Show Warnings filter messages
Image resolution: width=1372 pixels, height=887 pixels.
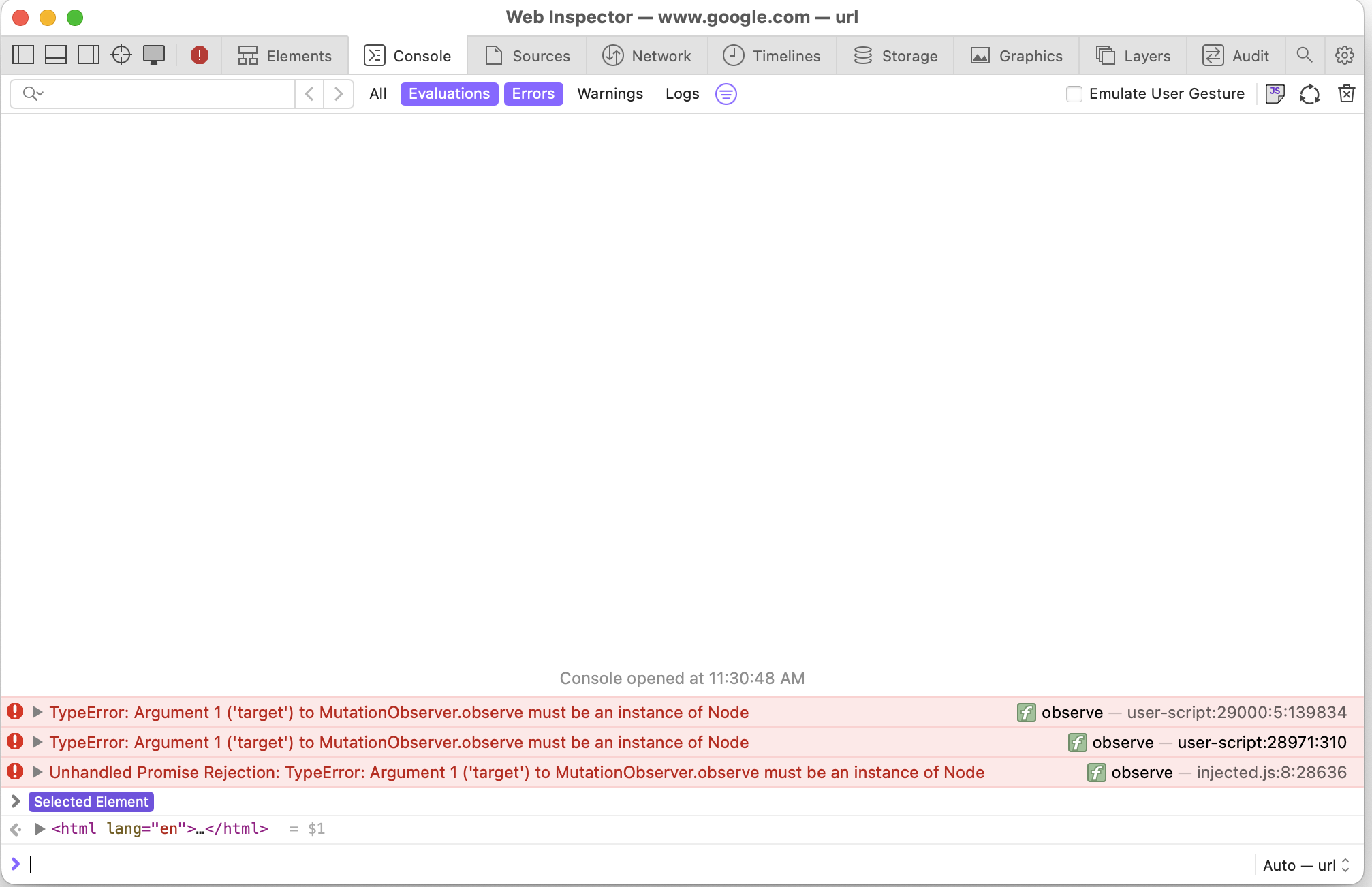click(610, 94)
